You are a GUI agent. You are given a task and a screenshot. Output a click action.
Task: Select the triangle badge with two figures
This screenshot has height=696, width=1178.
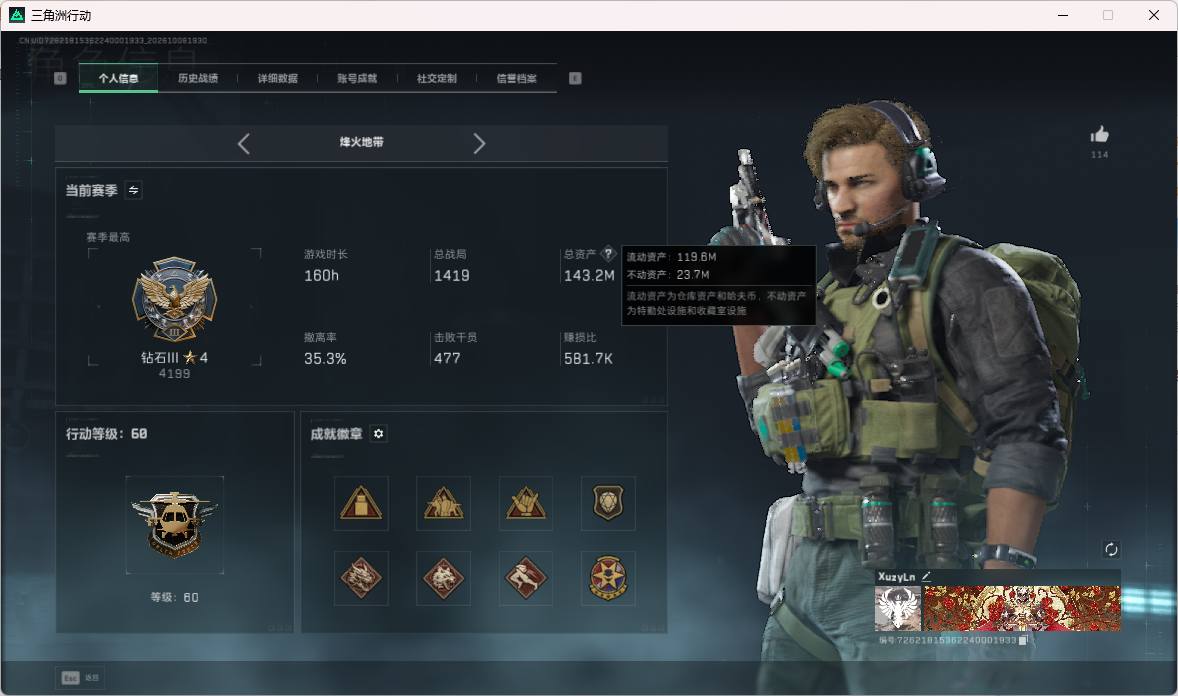tap(443, 503)
